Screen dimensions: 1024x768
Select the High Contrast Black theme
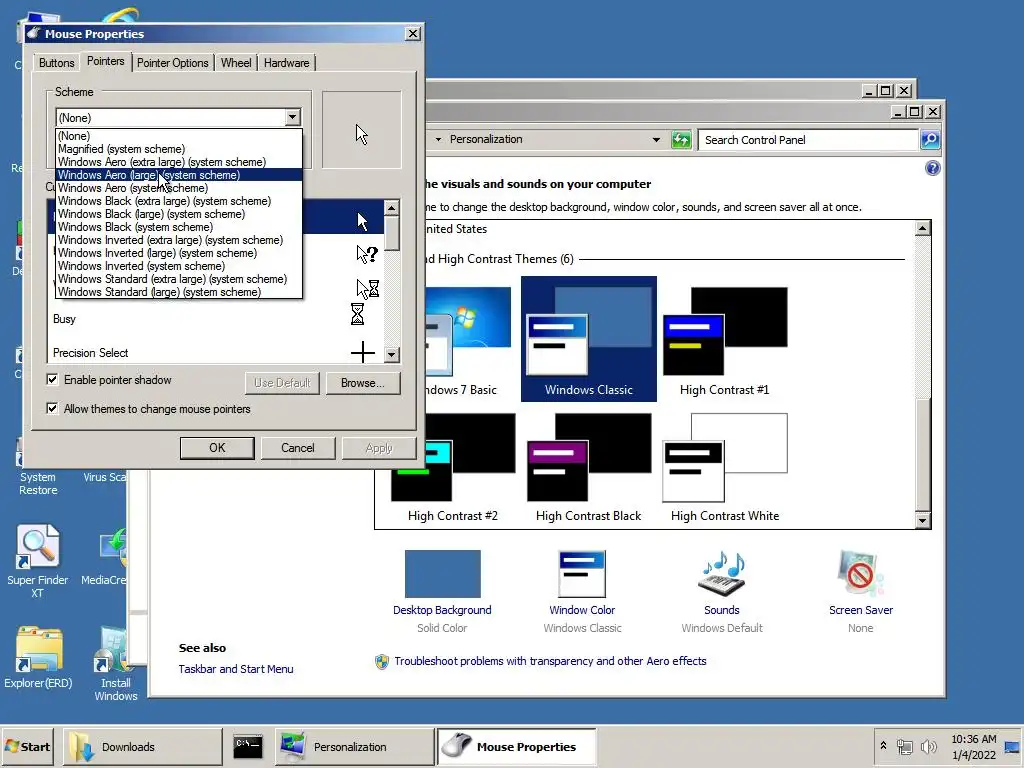588,468
